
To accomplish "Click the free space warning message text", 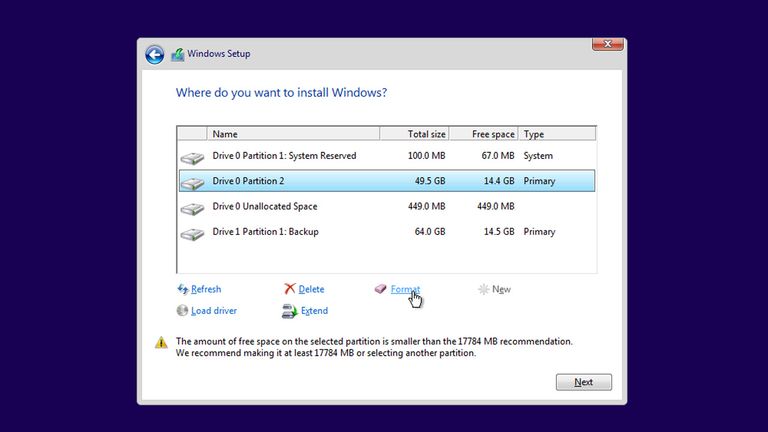I will click(x=374, y=347).
